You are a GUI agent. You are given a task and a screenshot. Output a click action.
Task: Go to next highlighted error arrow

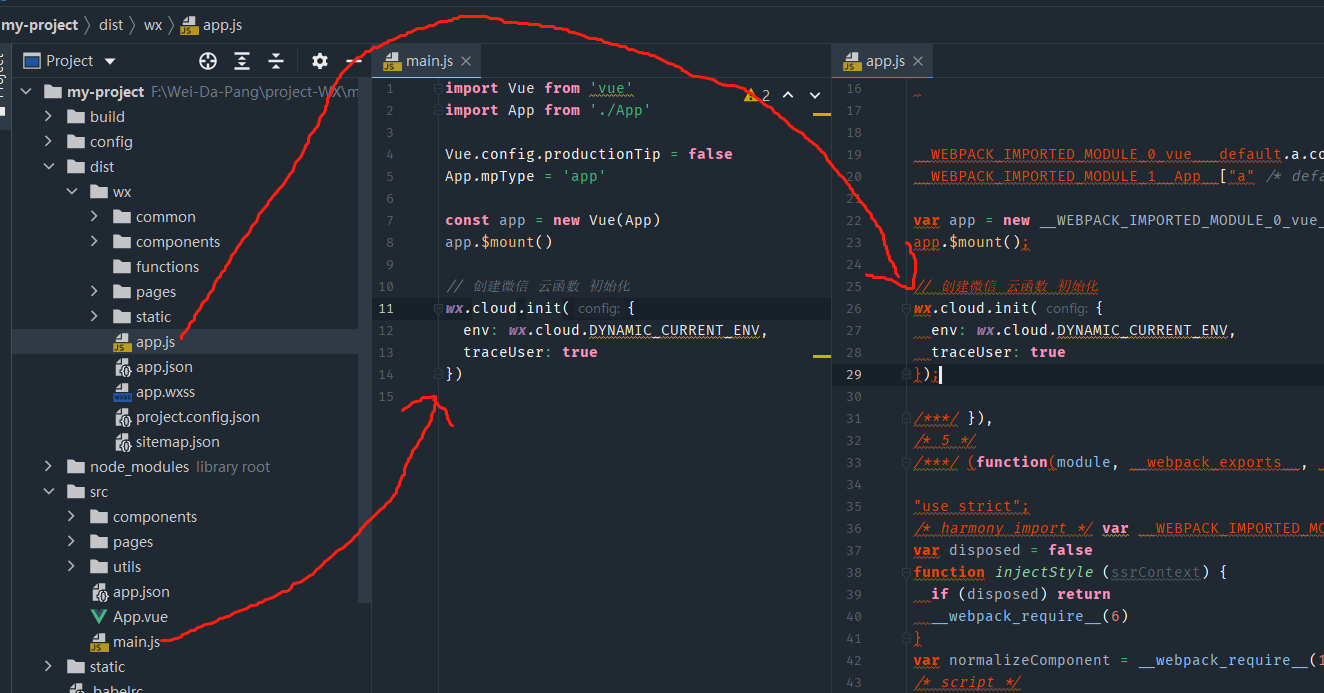pyautogui.click(x=815, y=95)
